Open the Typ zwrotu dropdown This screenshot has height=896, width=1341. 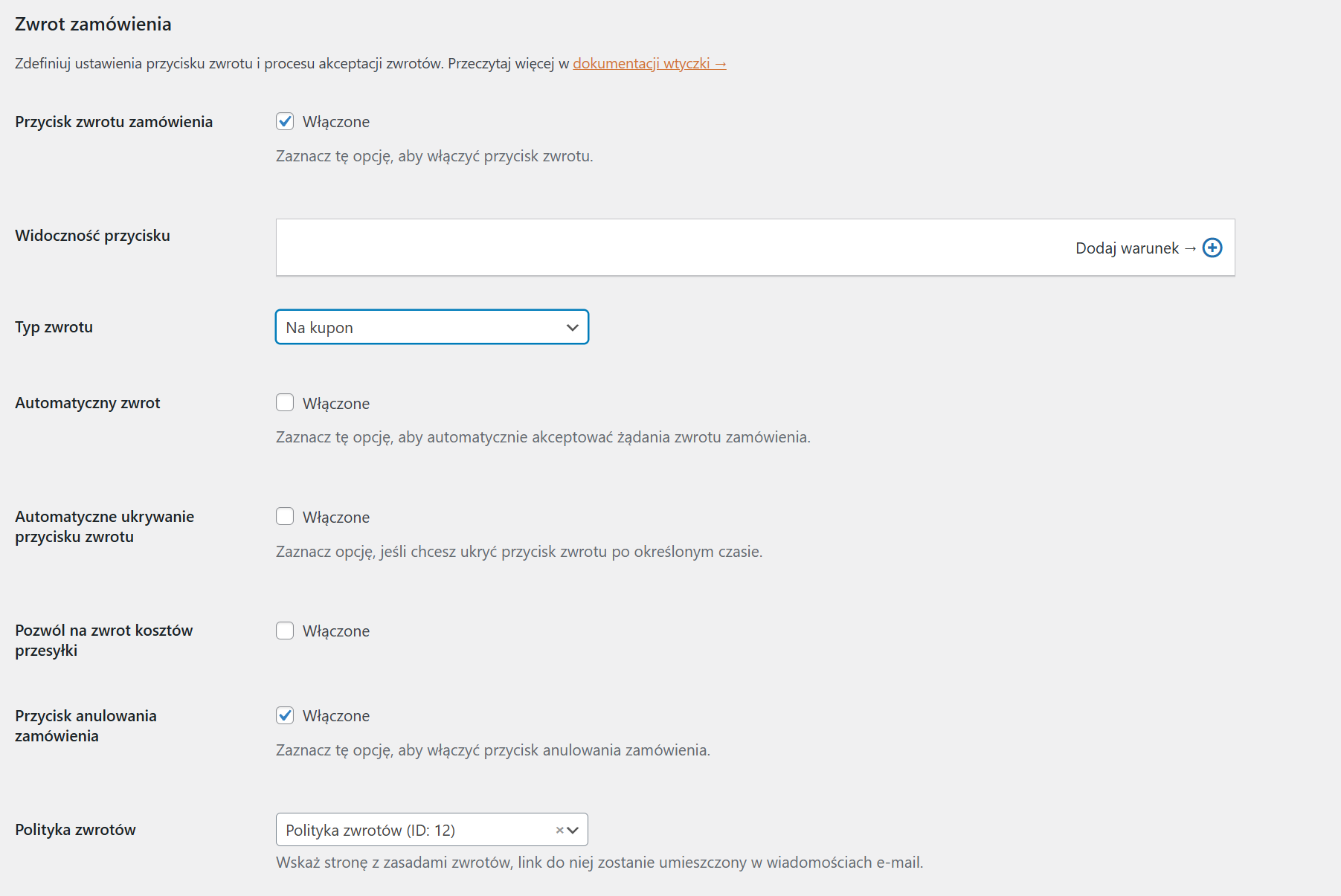click(431, 327)
